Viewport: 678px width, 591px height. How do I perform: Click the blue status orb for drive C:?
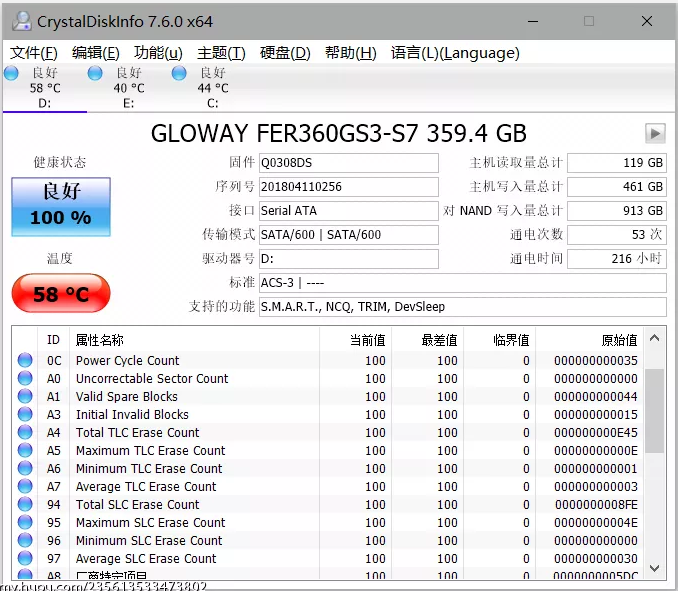(179, 73)
